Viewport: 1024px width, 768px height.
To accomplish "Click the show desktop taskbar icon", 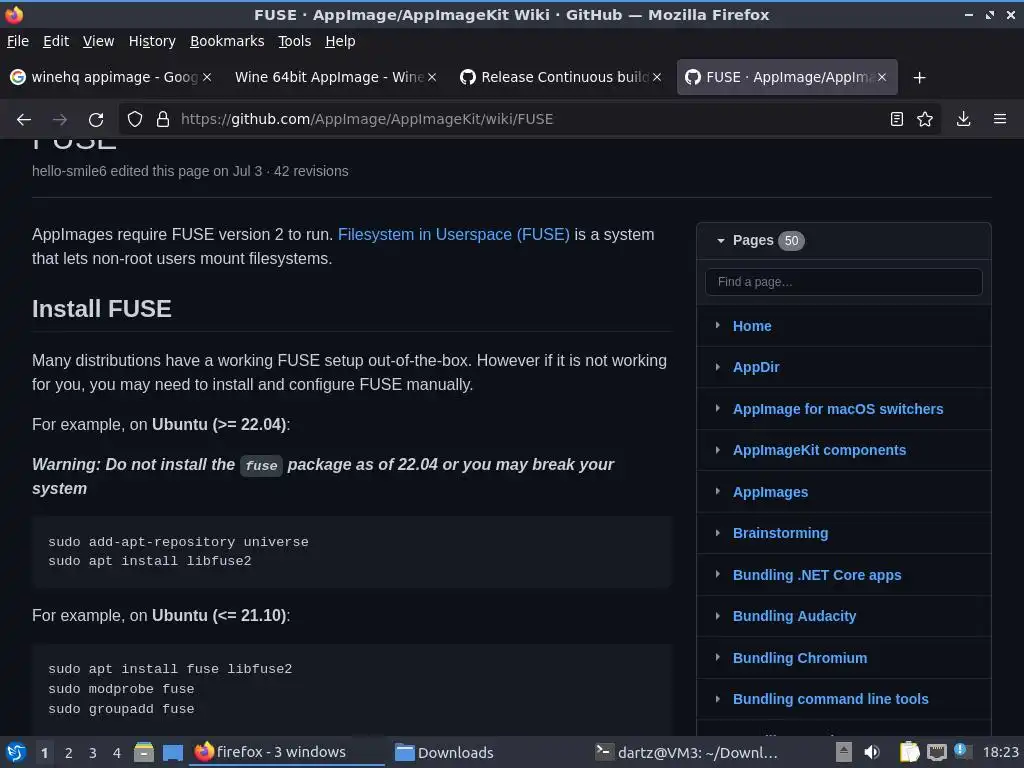I will 172,752.
